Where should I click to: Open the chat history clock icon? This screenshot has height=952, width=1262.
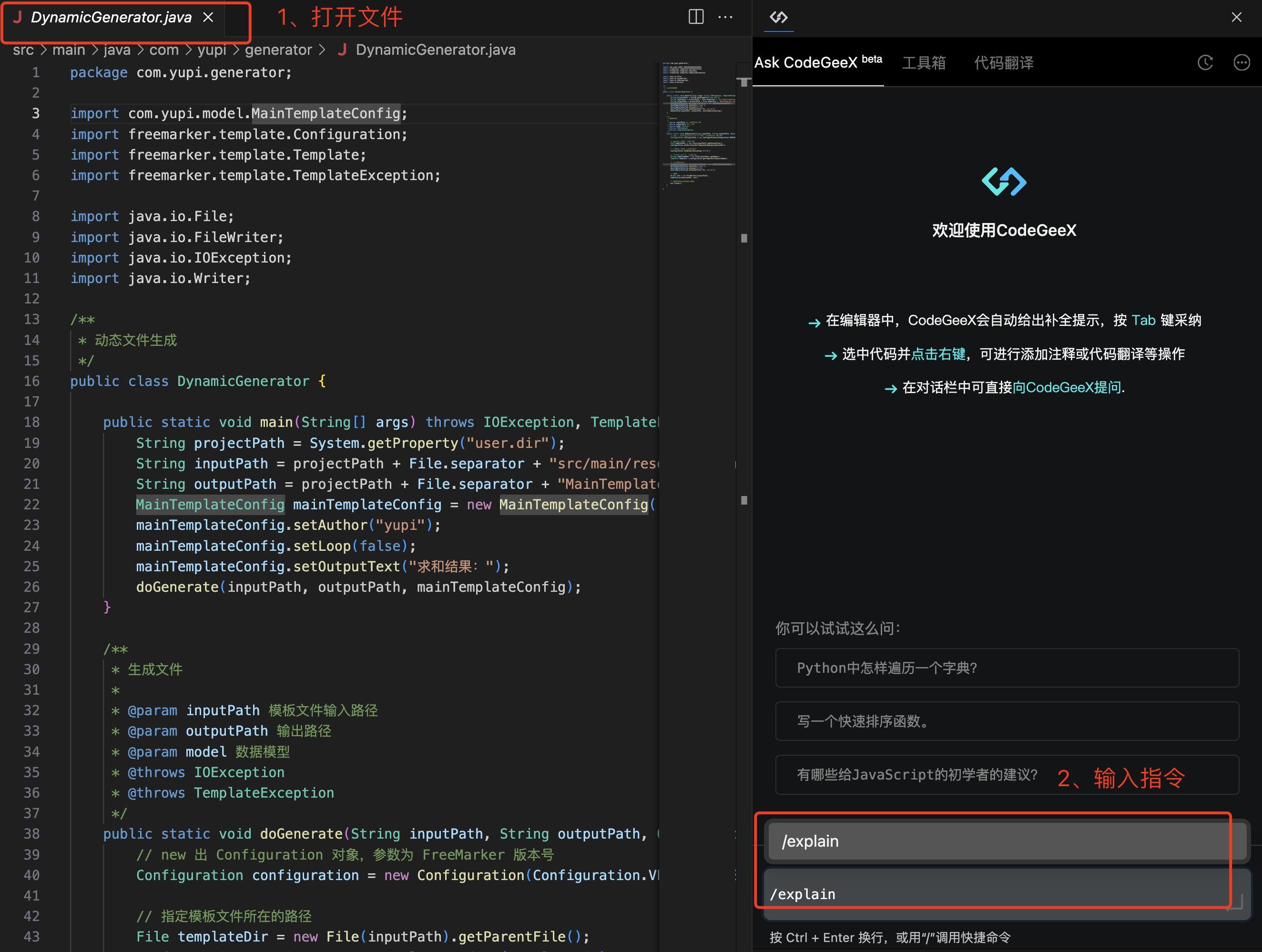1204,63
